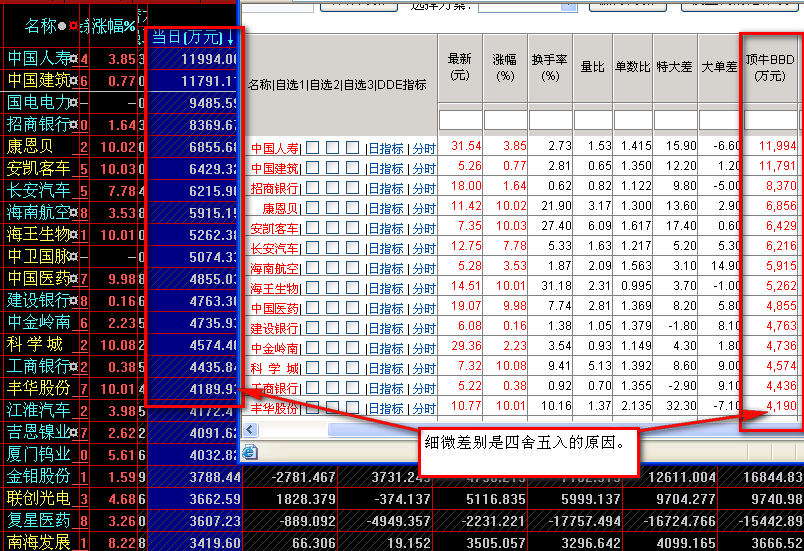Screen dimensions: 804x551
Task: Select 厦门钨业 in the left stock list
Action: (39, 455)
